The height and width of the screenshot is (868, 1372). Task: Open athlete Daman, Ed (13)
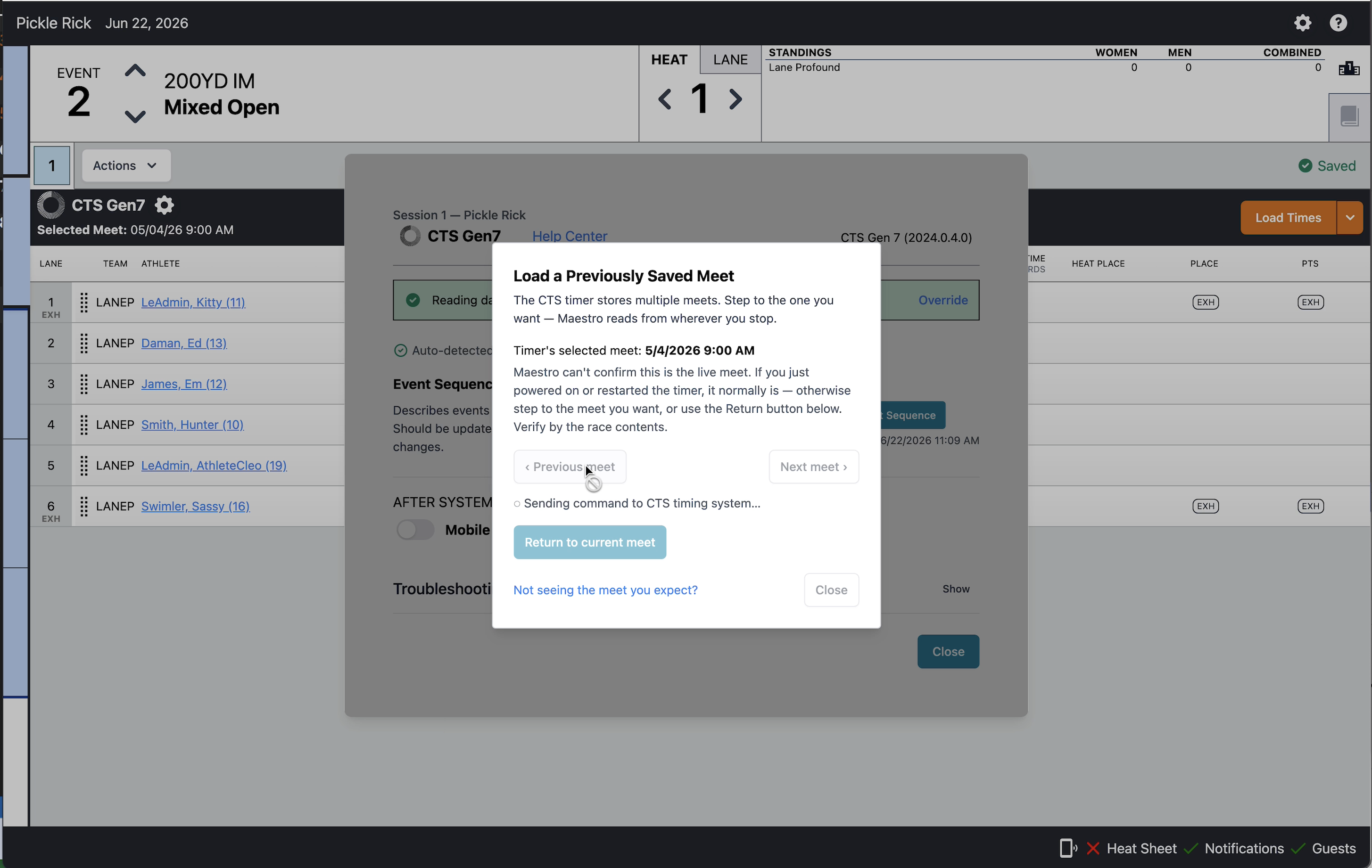coord(184,343)
